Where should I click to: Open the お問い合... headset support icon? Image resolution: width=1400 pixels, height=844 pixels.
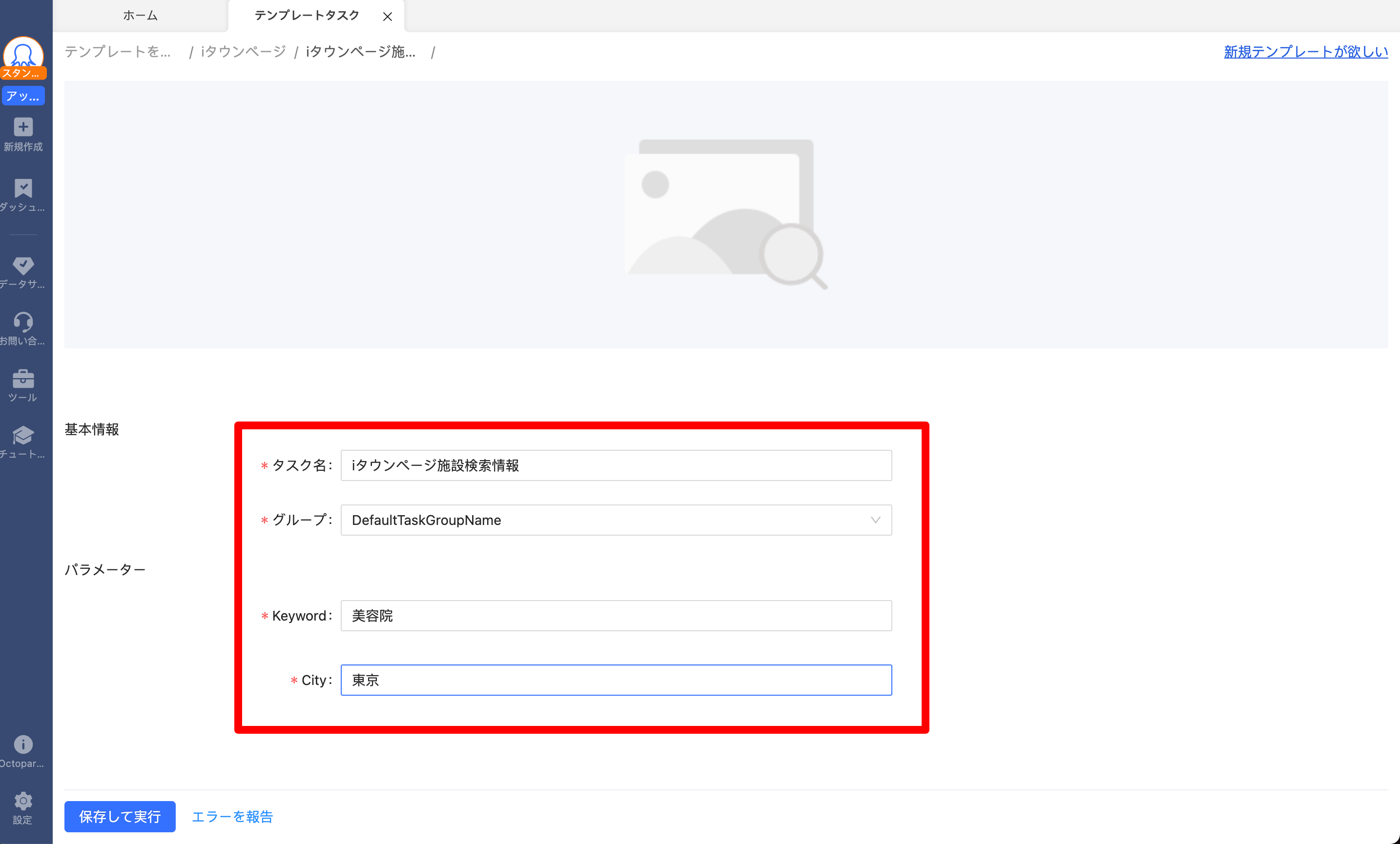(x=23, y=322)
